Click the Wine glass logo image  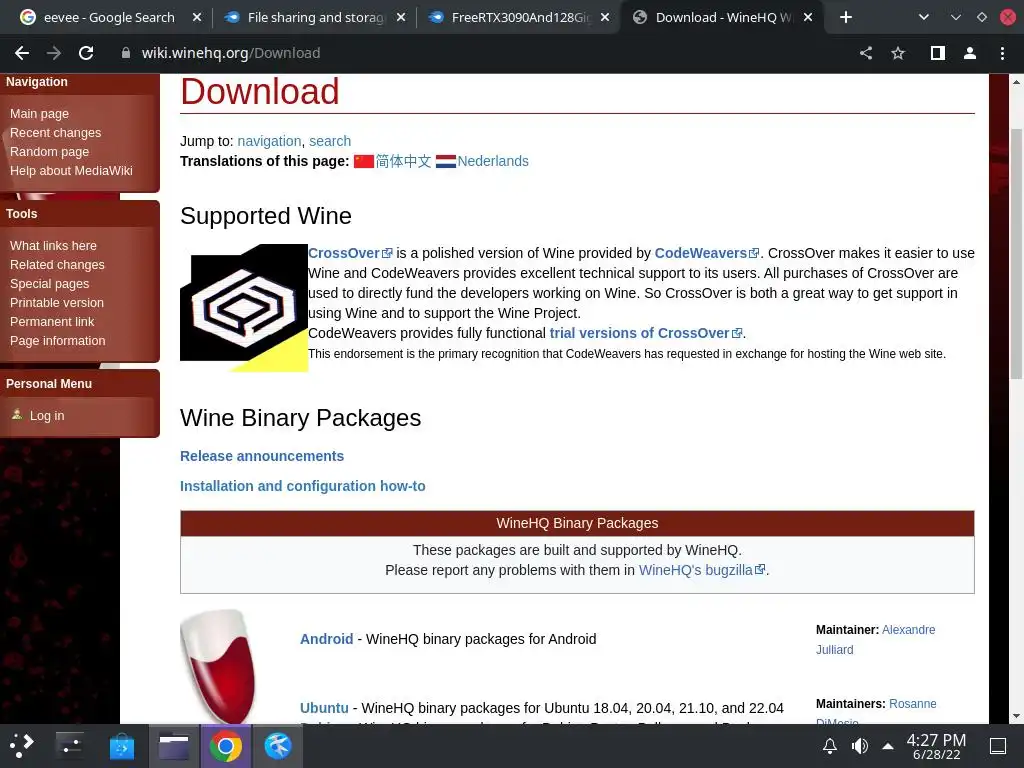click(x=219, y=666)
